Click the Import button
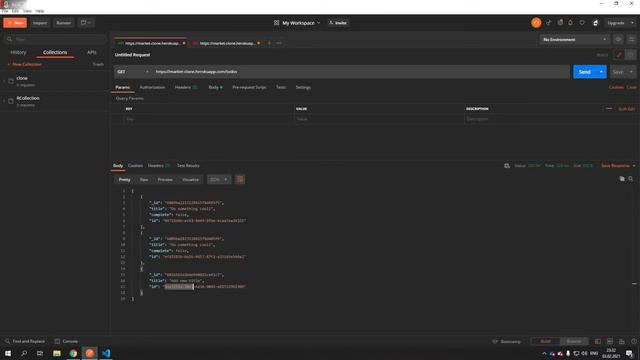The image size is (640, 360). (40, 23)
